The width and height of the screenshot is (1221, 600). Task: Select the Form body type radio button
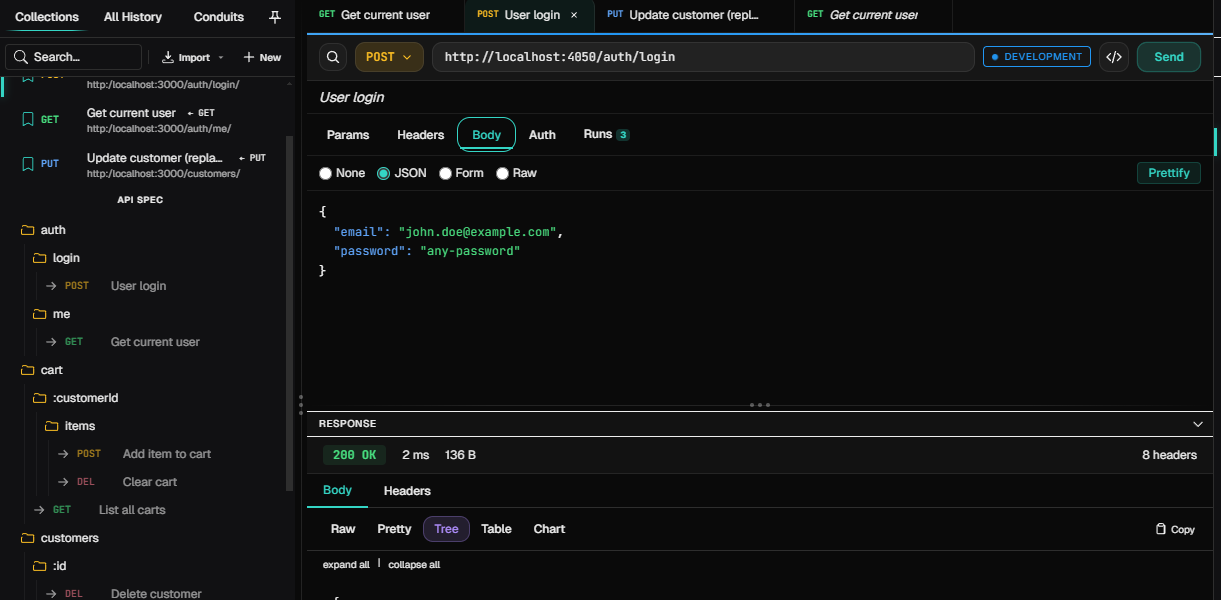444,172
